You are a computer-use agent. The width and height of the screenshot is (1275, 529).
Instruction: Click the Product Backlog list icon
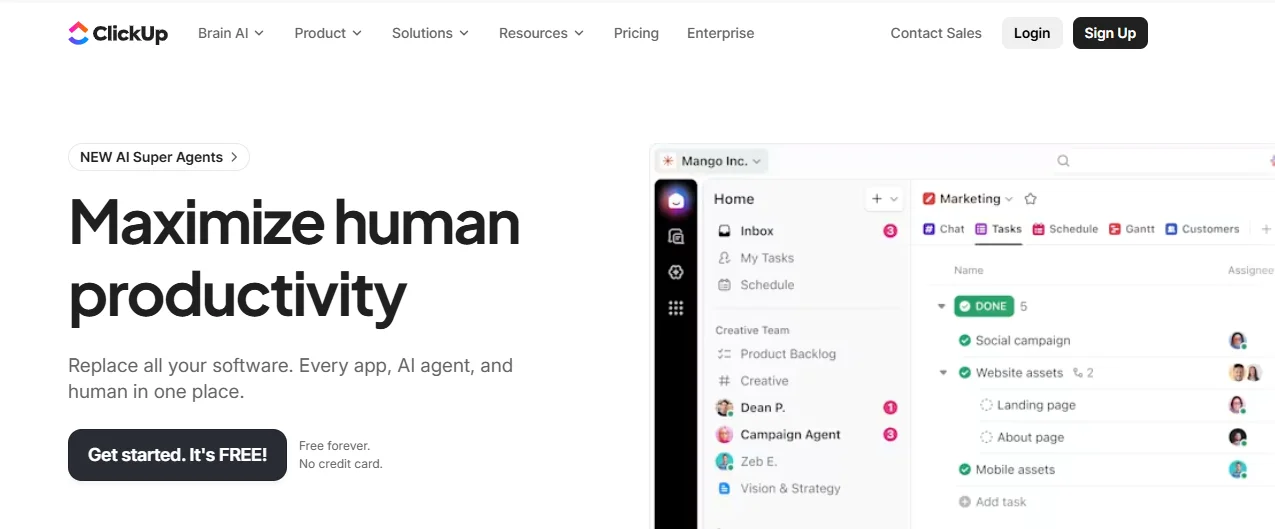pos(725,354)
